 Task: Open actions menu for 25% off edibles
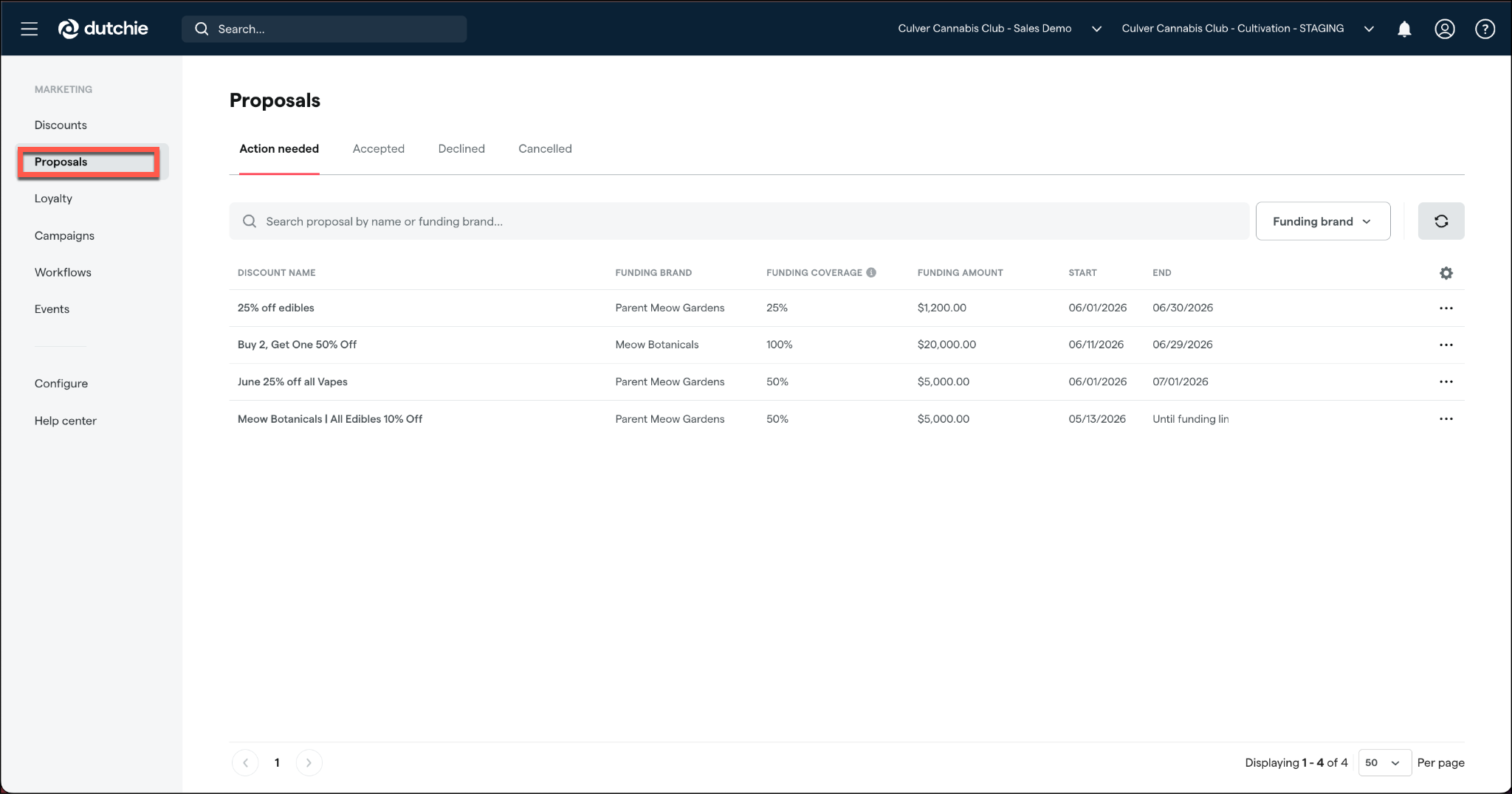coord(1446,308)
